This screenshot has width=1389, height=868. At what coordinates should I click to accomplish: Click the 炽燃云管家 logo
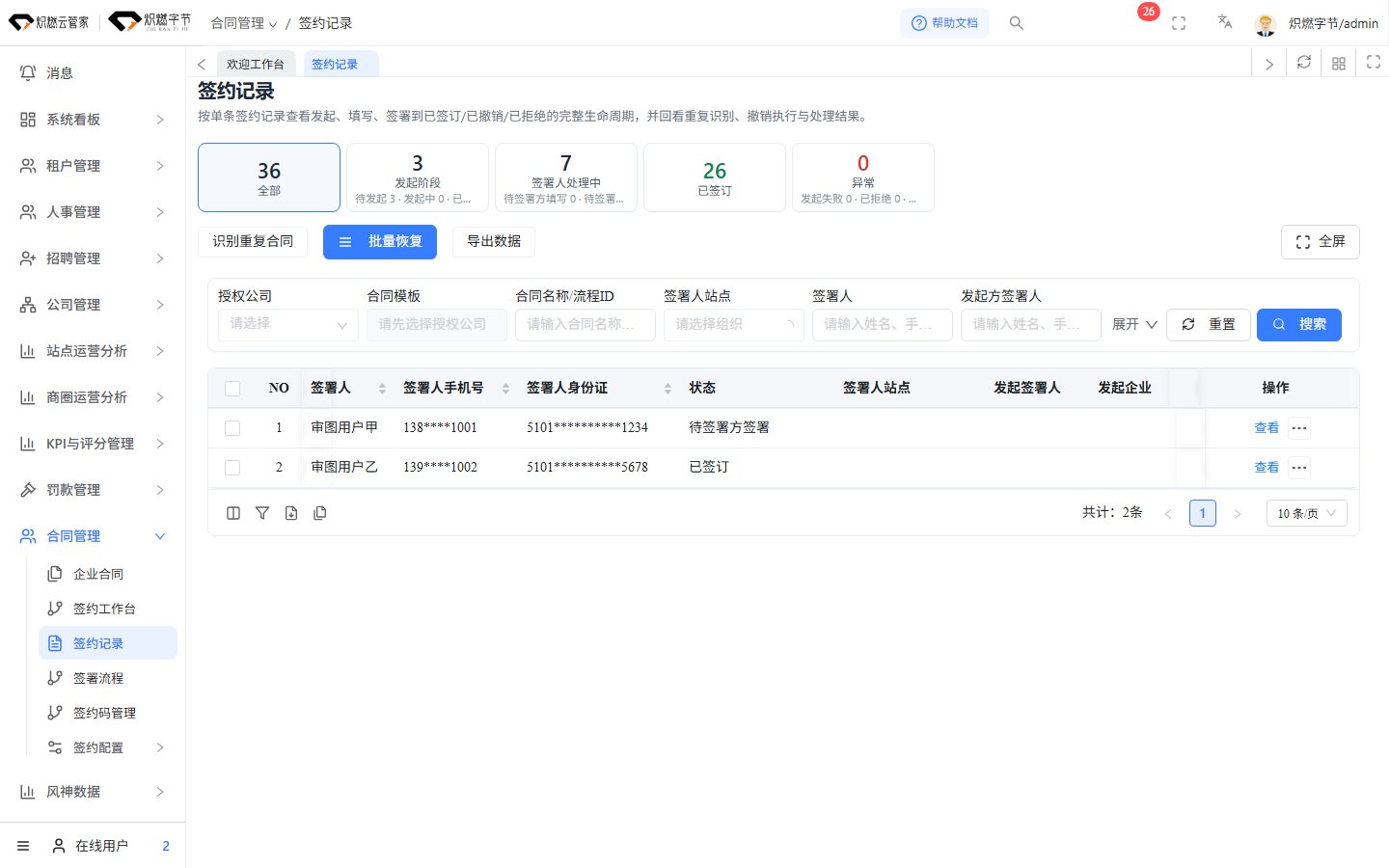[x=49, y=22]
